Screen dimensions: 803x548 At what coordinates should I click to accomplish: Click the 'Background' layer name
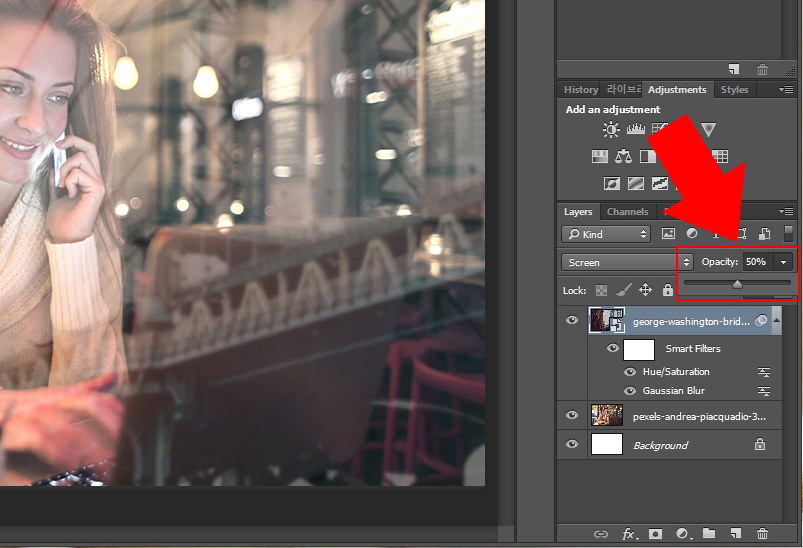[661, 446]
